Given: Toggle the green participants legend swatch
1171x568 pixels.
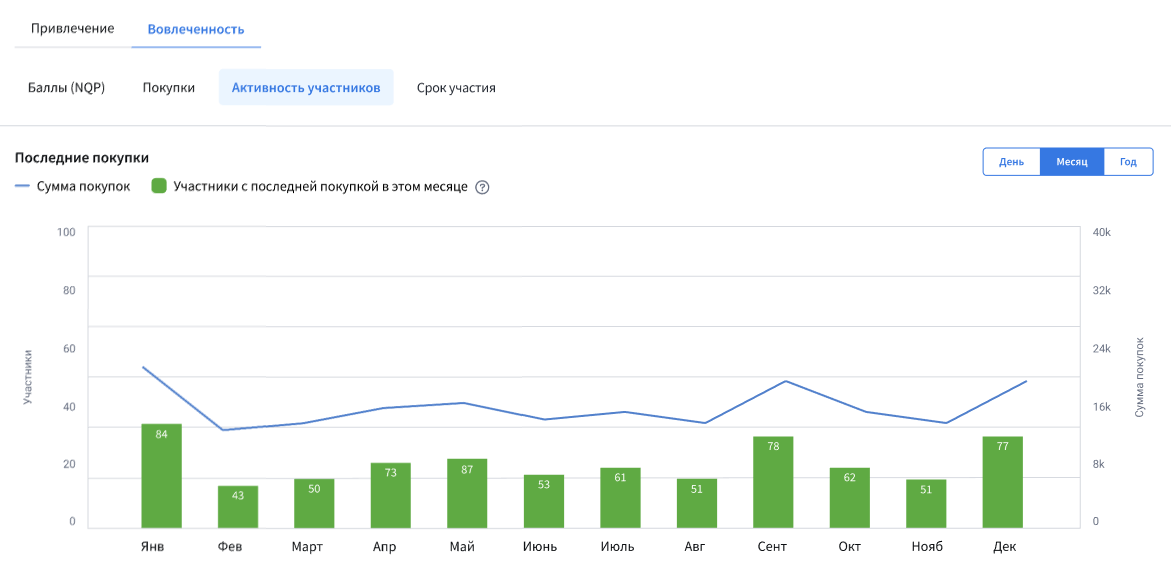Looking at the screenshot, I should pyautogui.click(x=158, y=186).
